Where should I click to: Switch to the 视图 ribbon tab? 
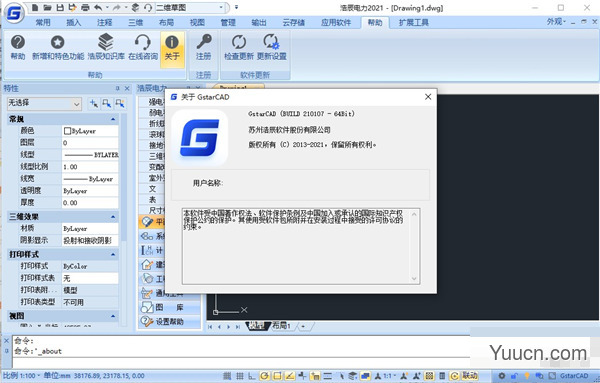(197, 23)
